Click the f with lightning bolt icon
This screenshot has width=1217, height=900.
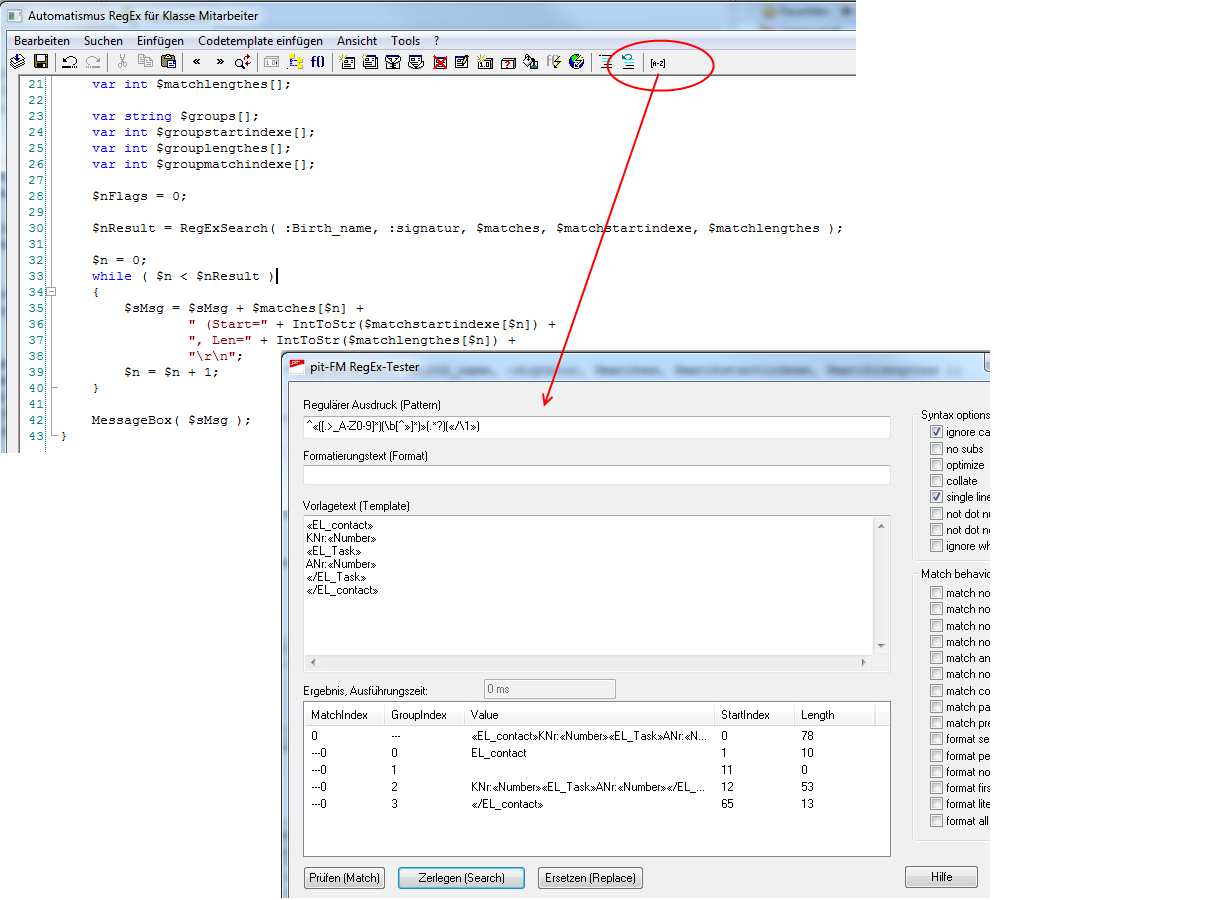(555, 61)
